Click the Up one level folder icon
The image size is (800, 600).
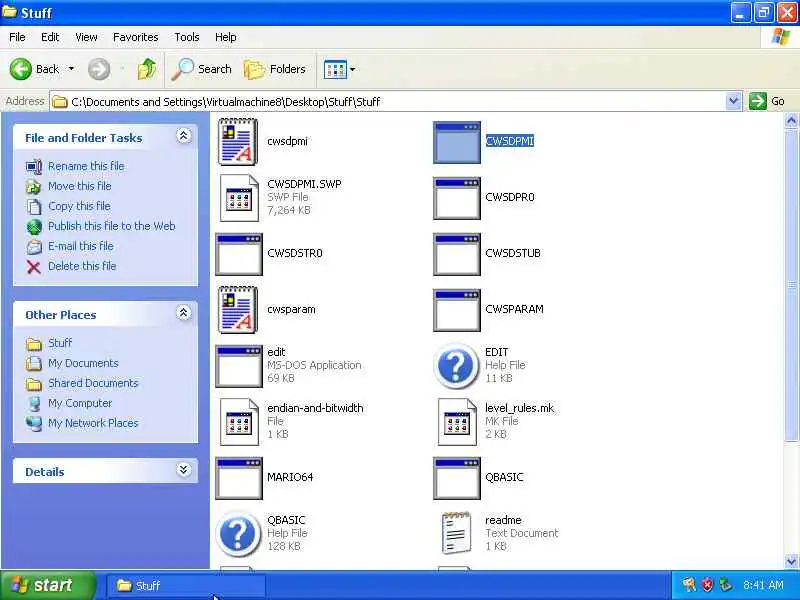coord(147,69)
